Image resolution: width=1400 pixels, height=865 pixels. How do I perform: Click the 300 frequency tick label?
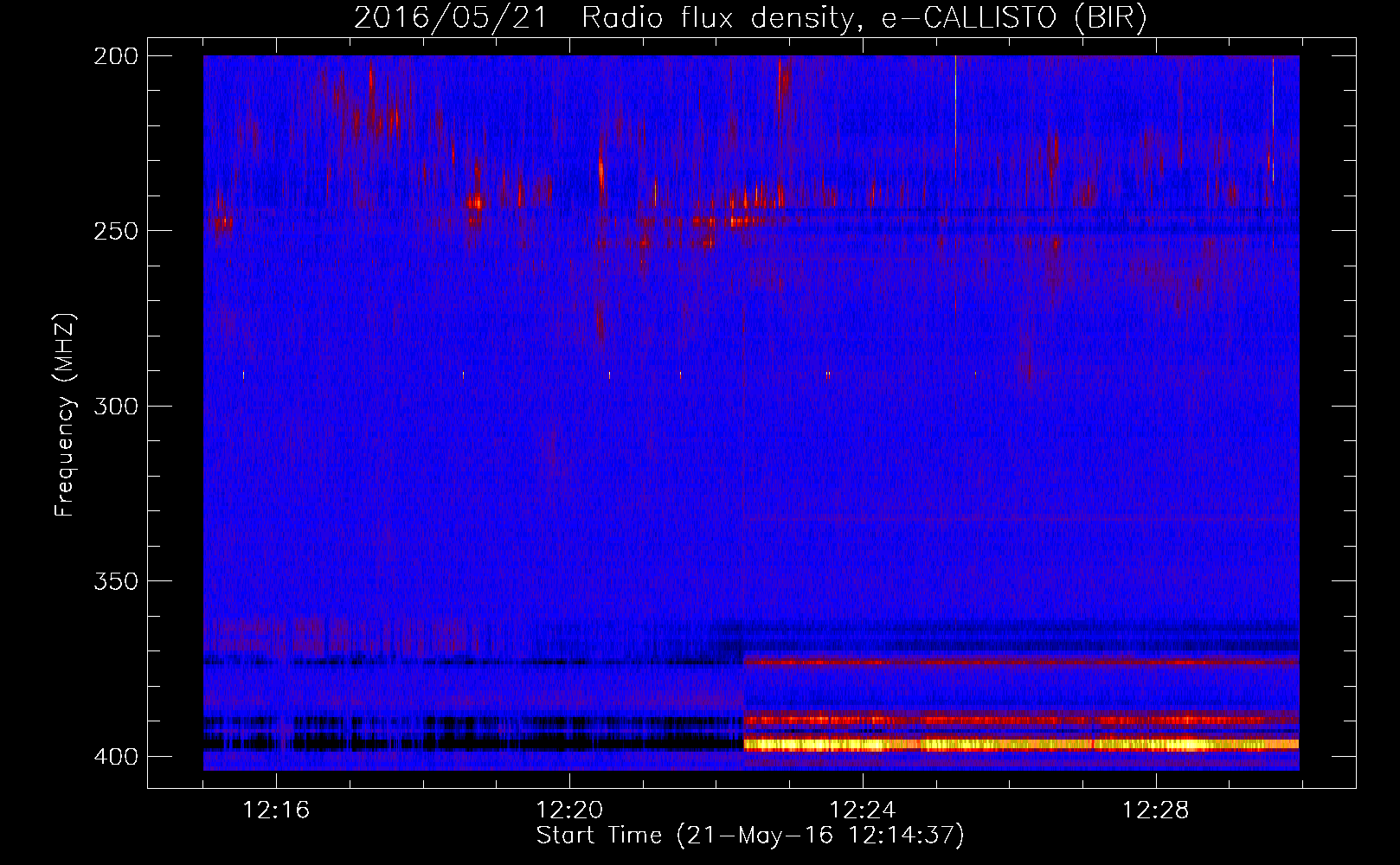pyautogui.click(x=115, y=406)
